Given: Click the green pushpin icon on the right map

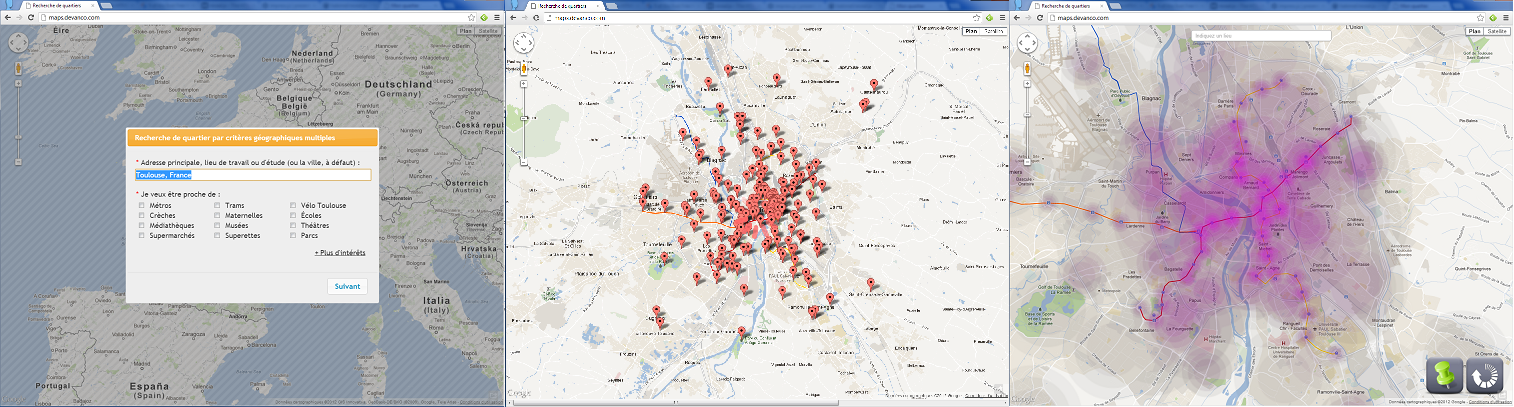Looking at the screenshot, I should [1443, 375].
